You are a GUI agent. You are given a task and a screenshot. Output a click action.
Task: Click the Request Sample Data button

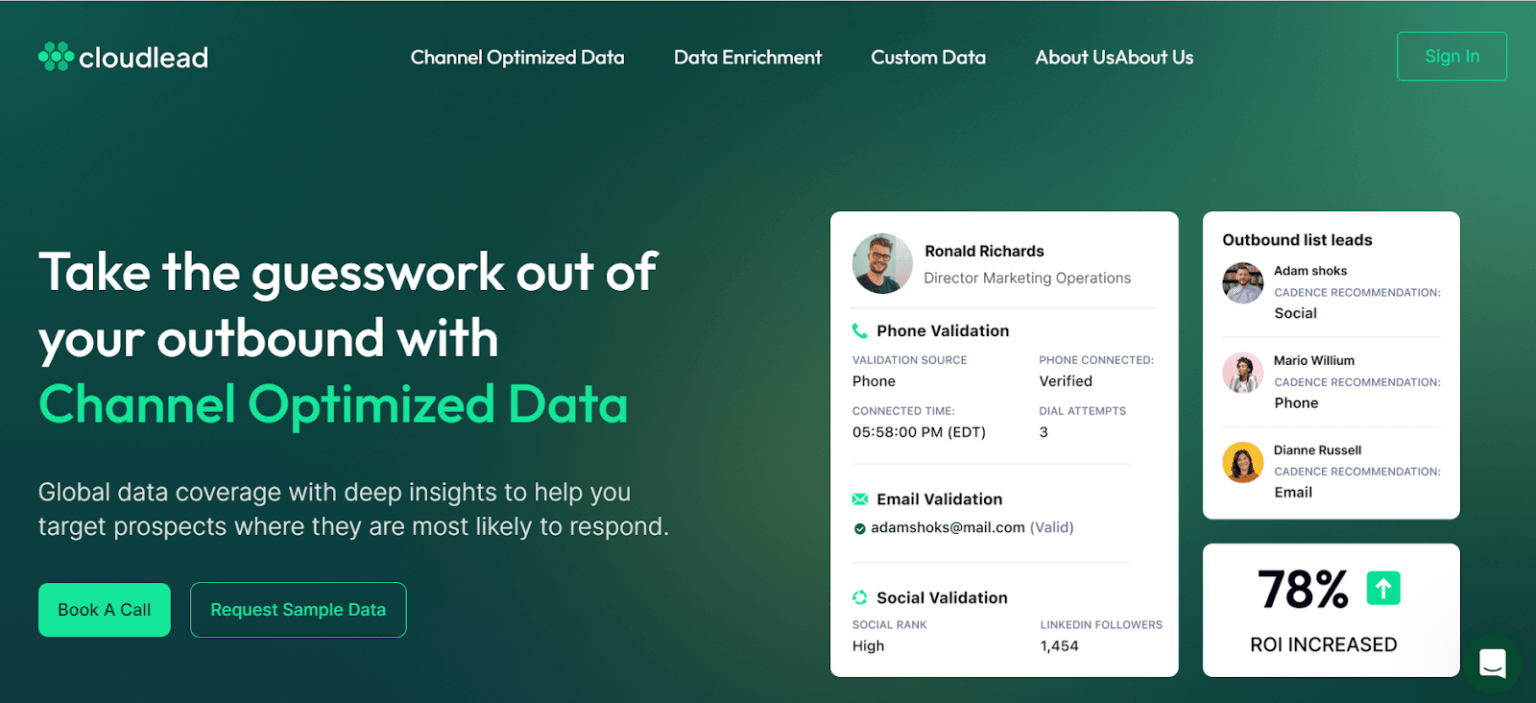click(298, 610)
